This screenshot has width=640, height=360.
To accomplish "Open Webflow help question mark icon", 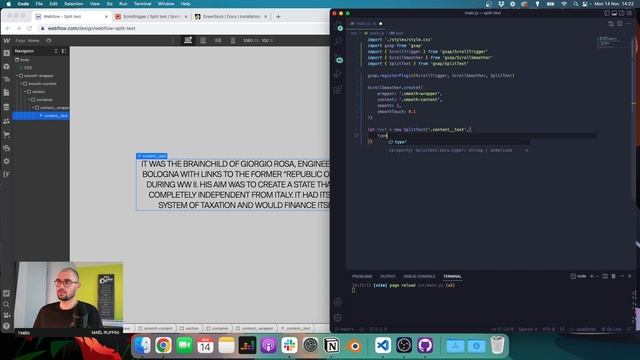I will [7, 326].
